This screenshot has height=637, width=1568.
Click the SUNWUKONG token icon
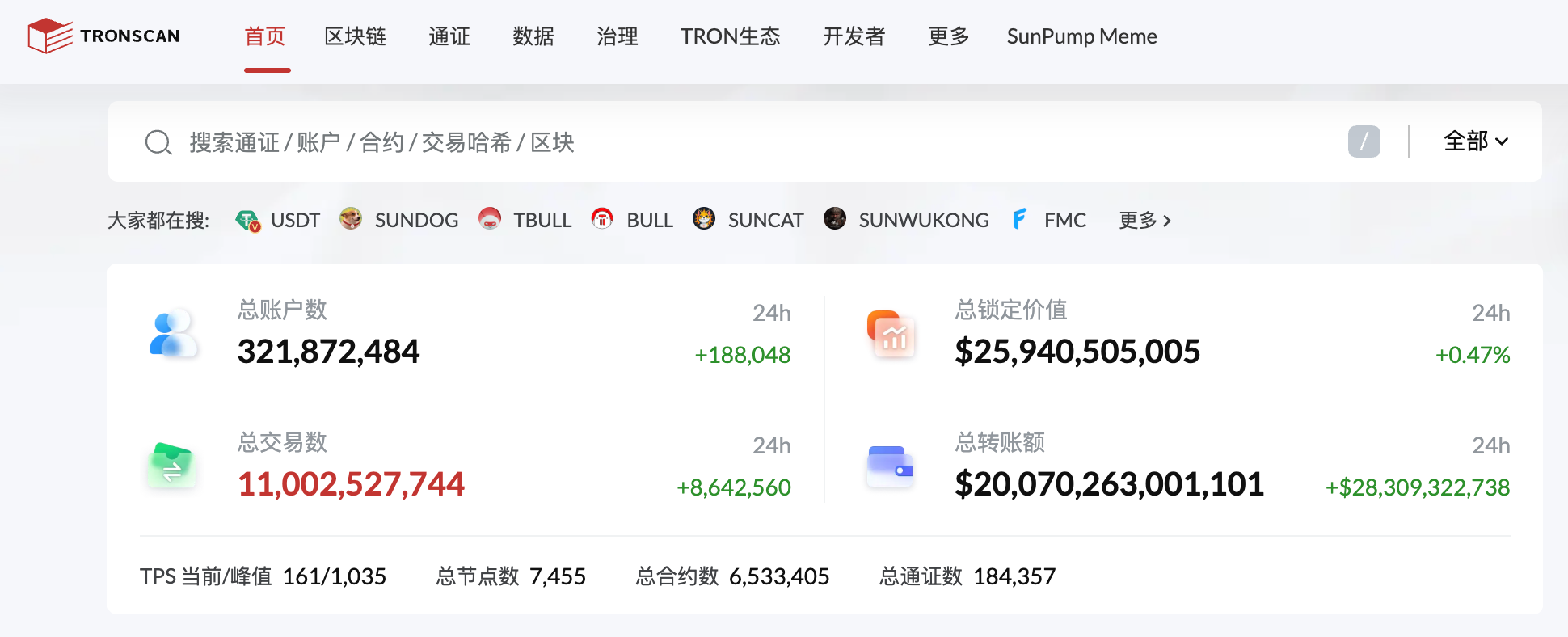pyautogui.click(x=835, y=218)
